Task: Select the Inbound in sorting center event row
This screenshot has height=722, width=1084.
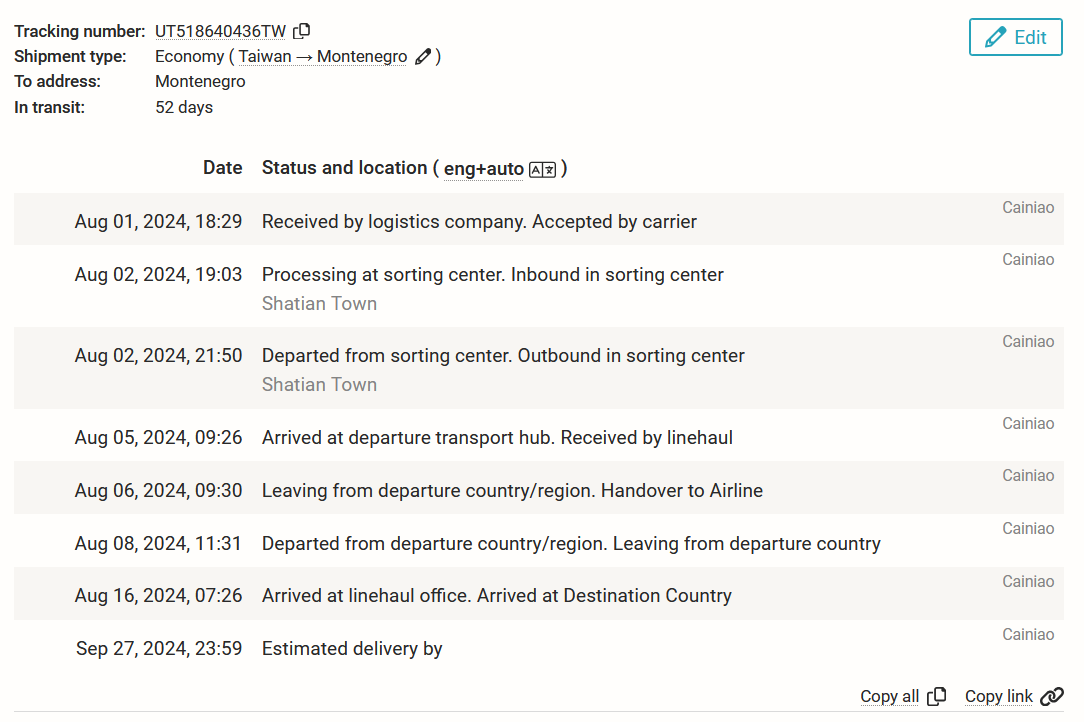Action: (539, 286)
